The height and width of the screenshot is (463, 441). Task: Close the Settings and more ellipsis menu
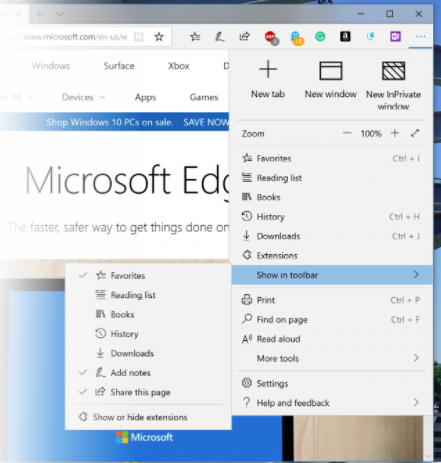pyautogui.click(x=420, y=36)
